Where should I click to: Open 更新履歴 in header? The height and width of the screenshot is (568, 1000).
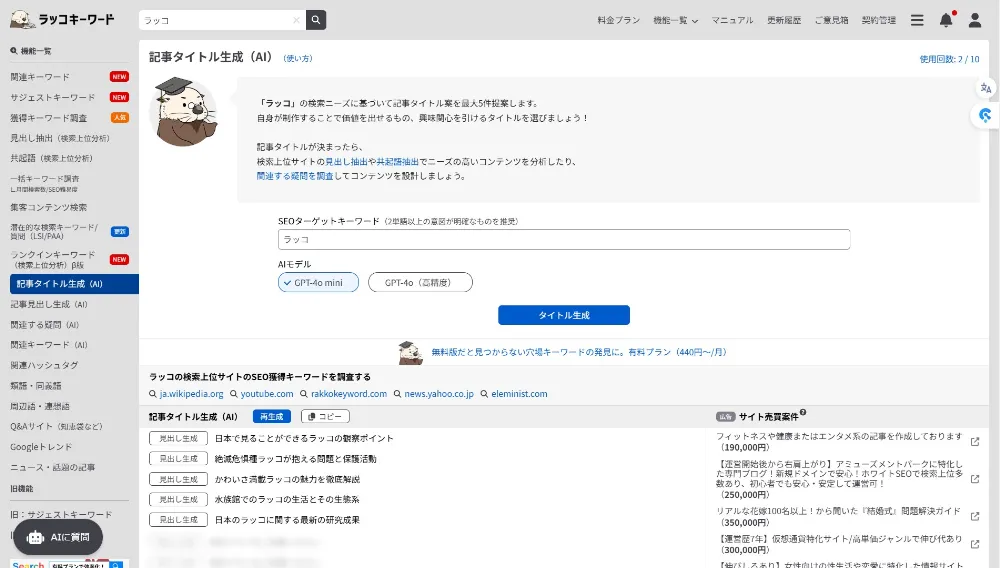(x=784, y=20)
